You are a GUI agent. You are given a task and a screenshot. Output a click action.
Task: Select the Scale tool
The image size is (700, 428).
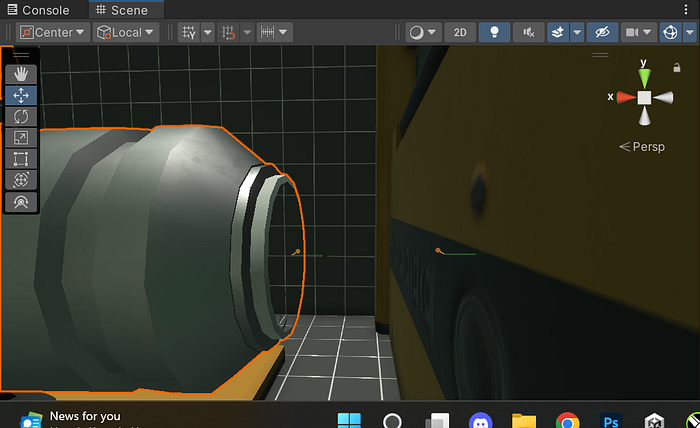click(x=21, y=138)
